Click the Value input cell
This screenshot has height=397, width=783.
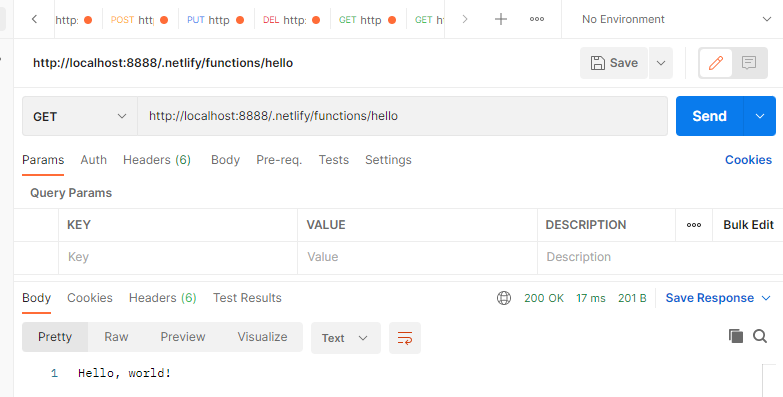(417, 257)
